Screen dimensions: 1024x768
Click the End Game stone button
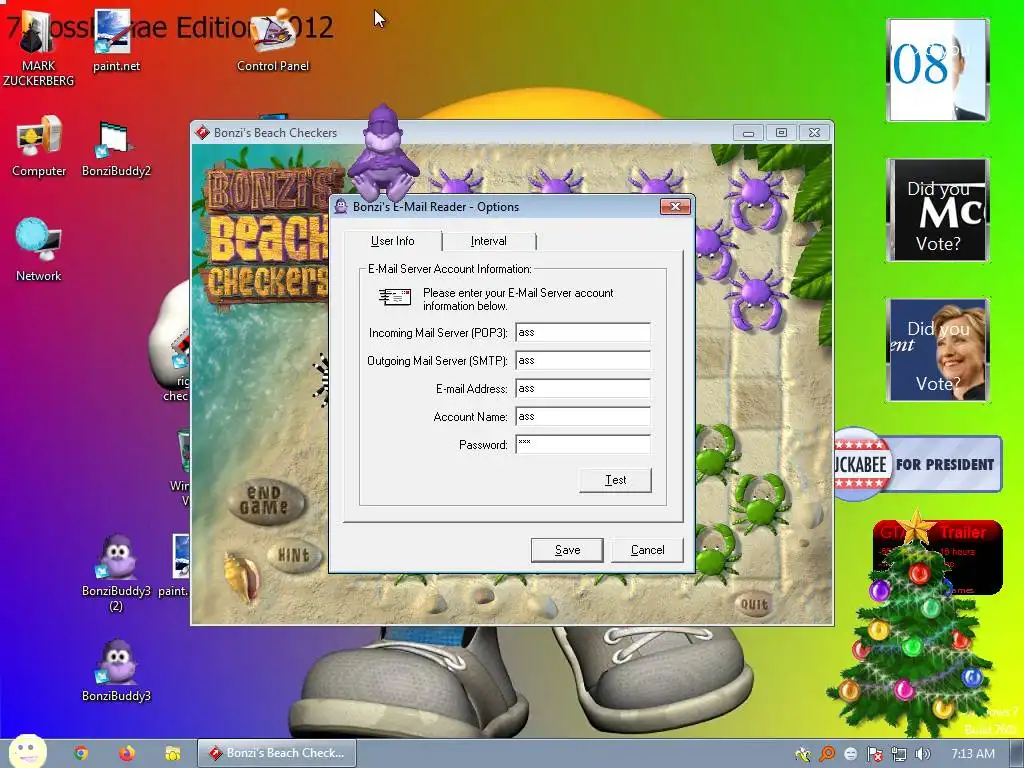click(x=265, y=502)
